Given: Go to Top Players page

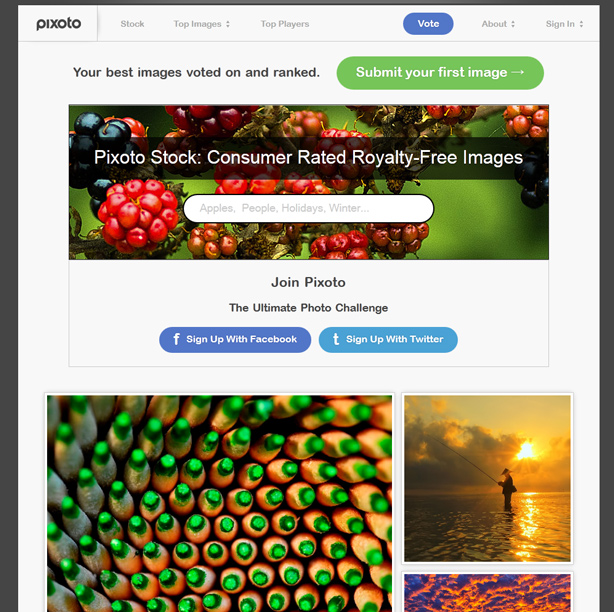Looking at the screenshot, I should pyautogui.click(x=285, y=24).
